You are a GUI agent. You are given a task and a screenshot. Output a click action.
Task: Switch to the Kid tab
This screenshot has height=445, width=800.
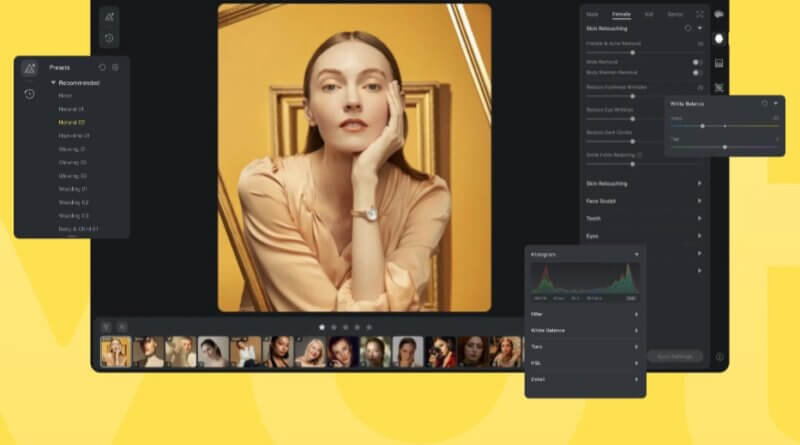(x=649, y=14)
